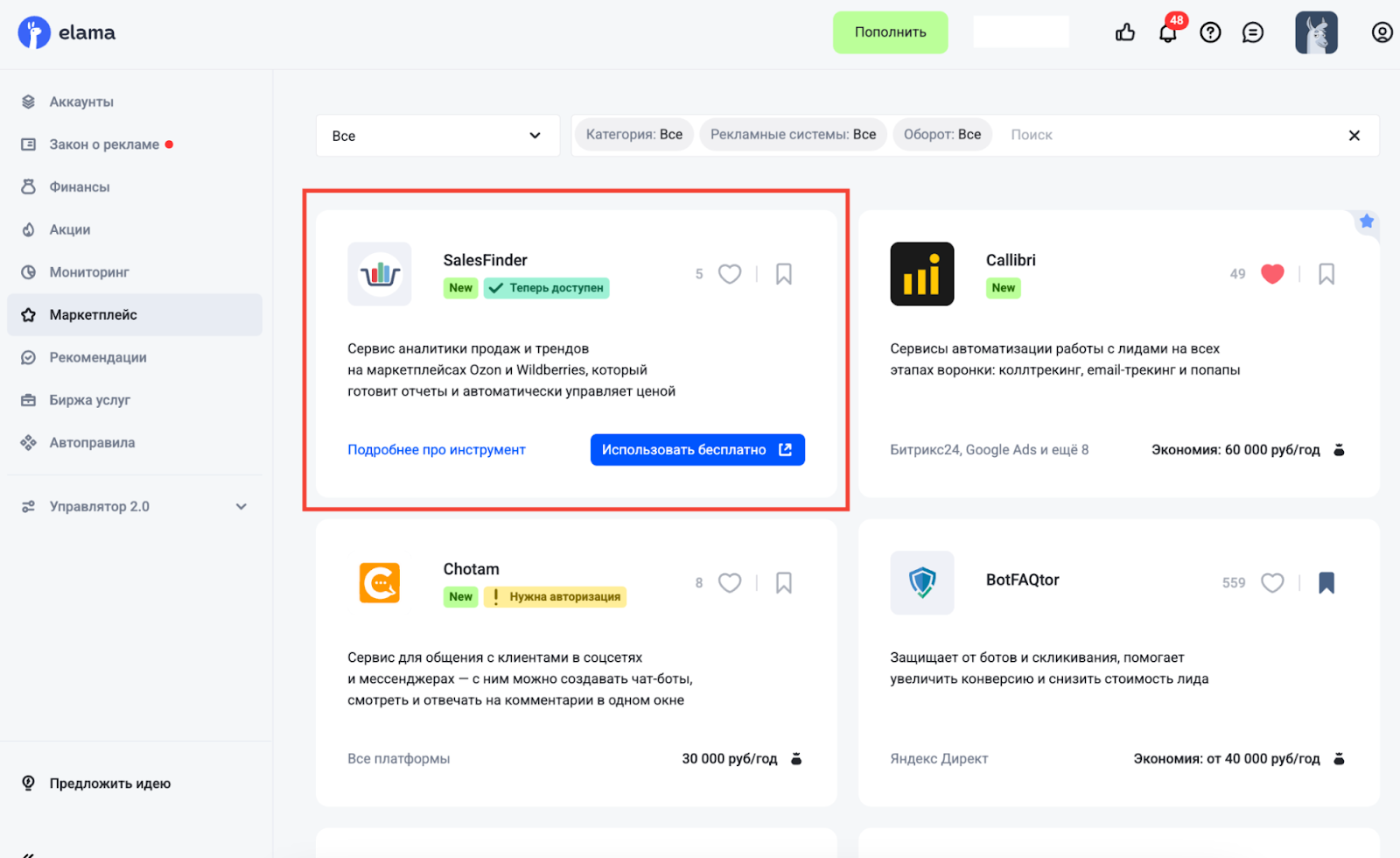Click the SalesFinder app logo

pos(379,274)
